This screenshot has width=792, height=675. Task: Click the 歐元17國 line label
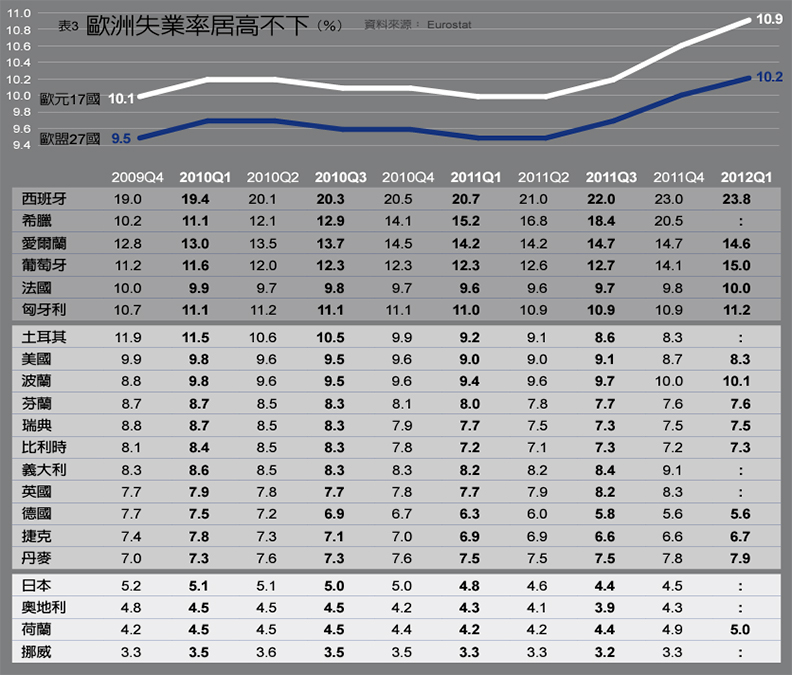[x=70, y=99]
